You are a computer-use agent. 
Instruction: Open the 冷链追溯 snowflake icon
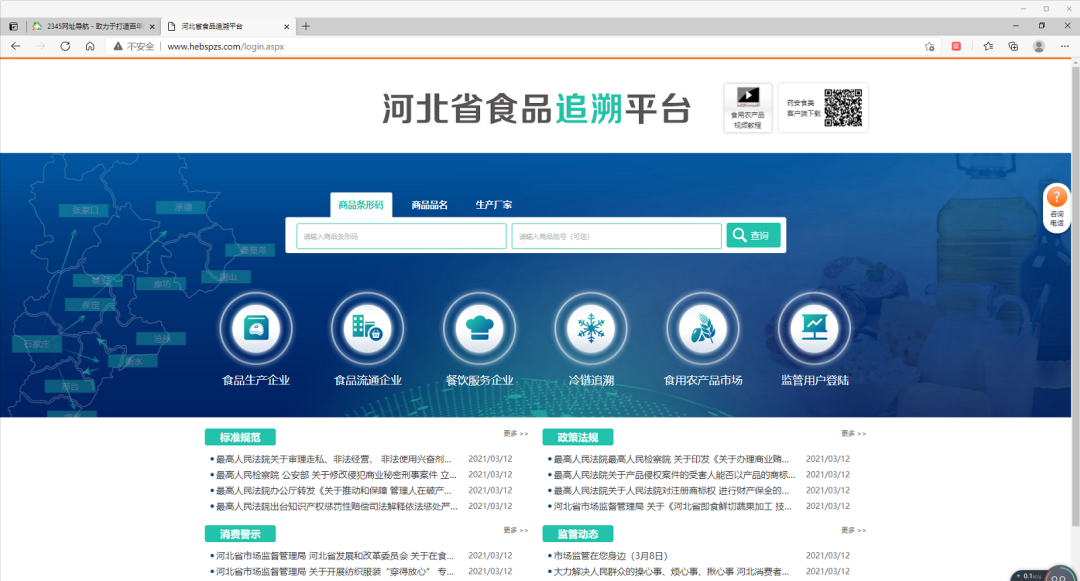(x=591, y=328)
